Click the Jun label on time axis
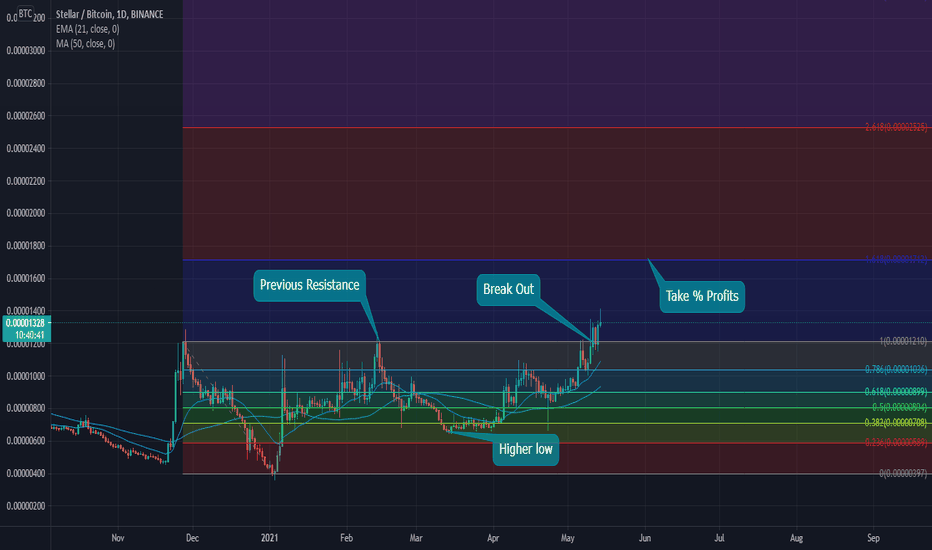This screenshot has height=550, width=932. pyautogui.click(x=645, y=538)
